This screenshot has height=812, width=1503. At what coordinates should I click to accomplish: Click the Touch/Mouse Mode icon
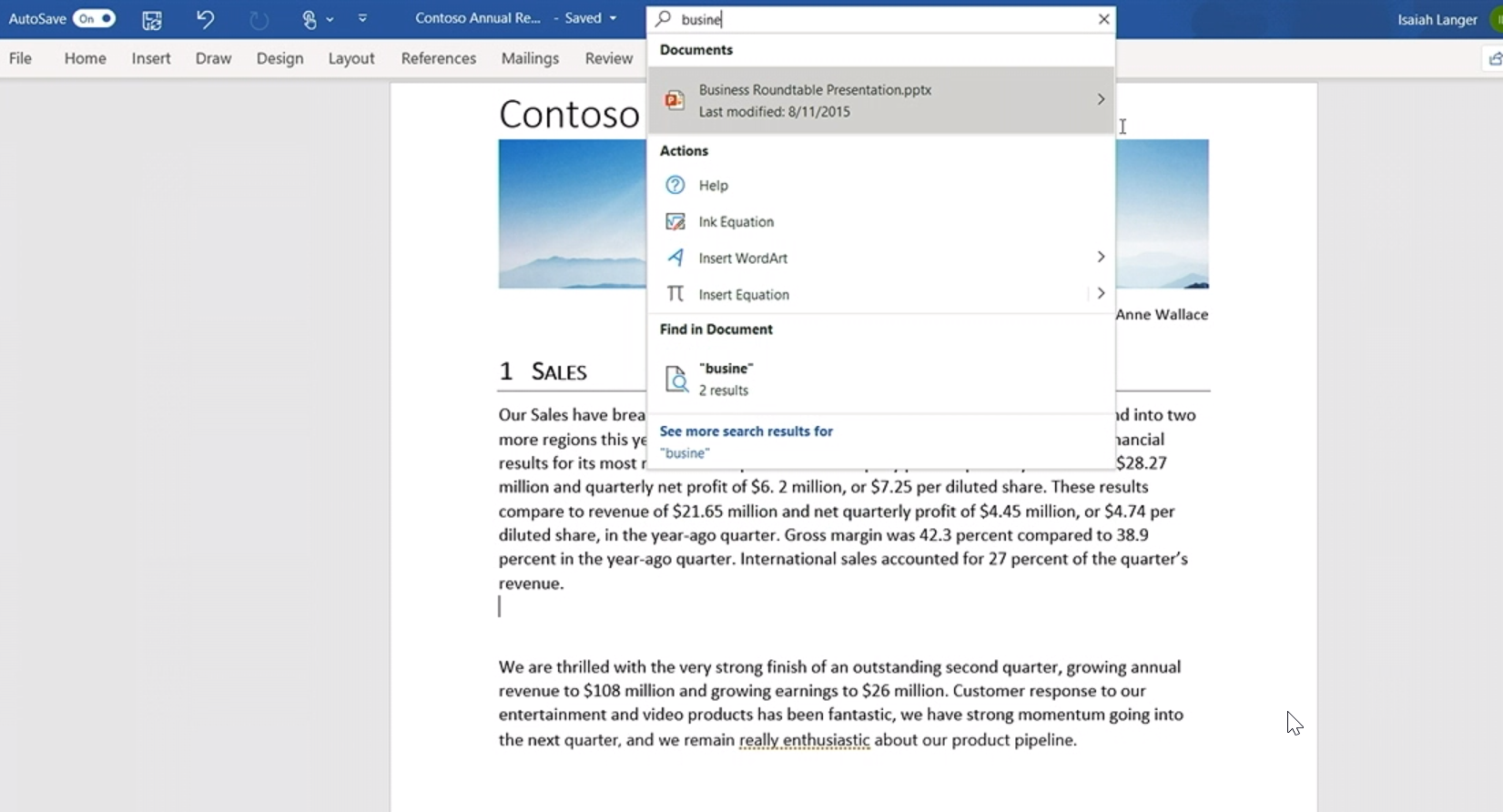click(x=309, y=19)
